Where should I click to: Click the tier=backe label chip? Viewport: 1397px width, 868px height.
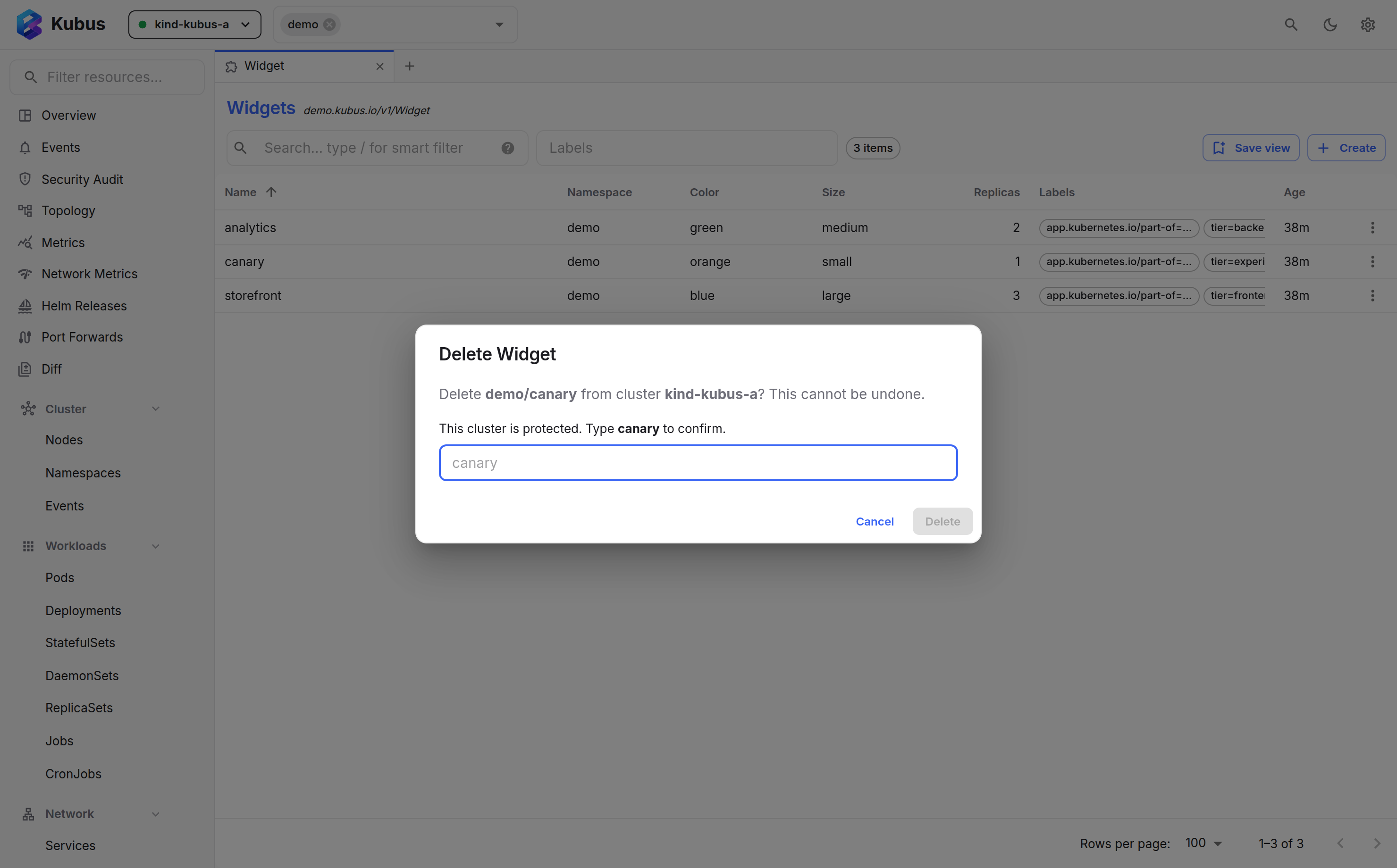click(x=1235, y=227)
